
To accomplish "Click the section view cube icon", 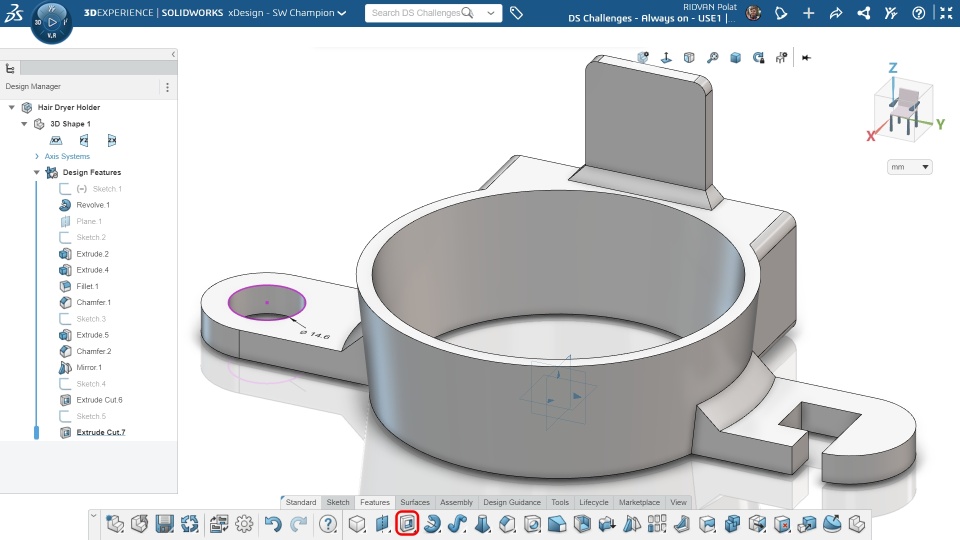I will click(x=689, y=58).
